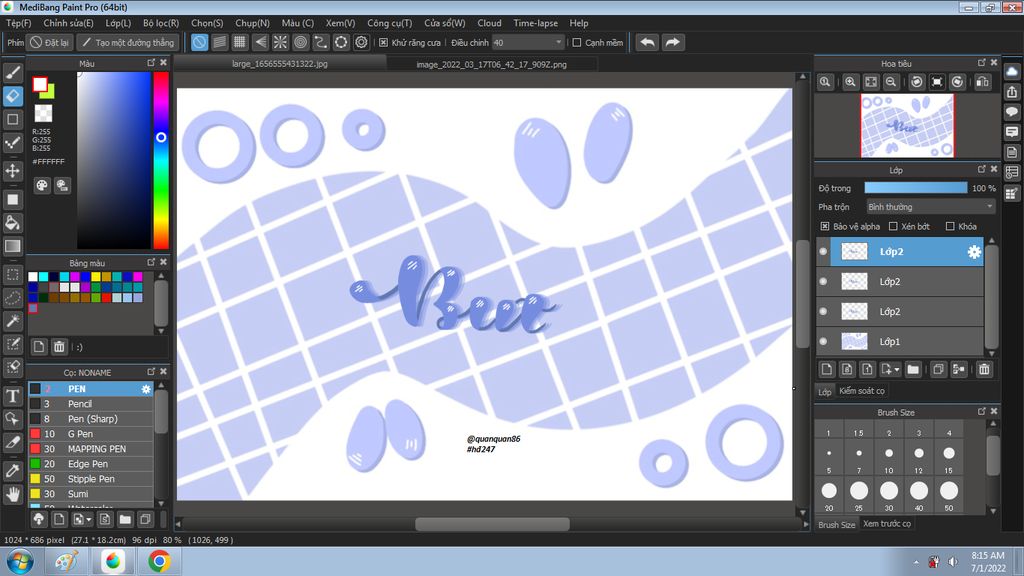Pick the Hand pan tool
The image size is (1024, 576).
13,494
